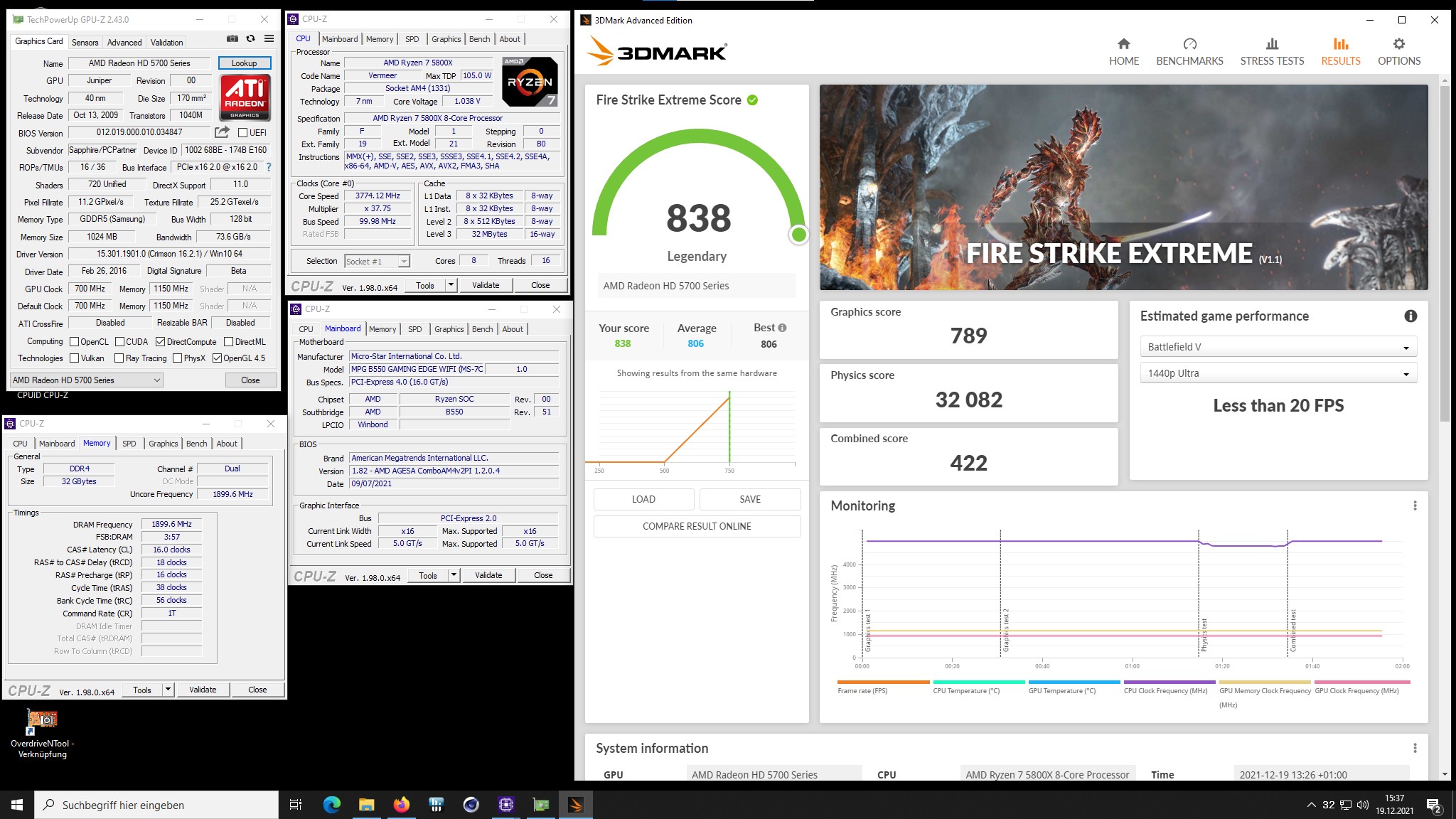Open the notification center icon
Viewport: 1456px width, 819px height.
1433,805
